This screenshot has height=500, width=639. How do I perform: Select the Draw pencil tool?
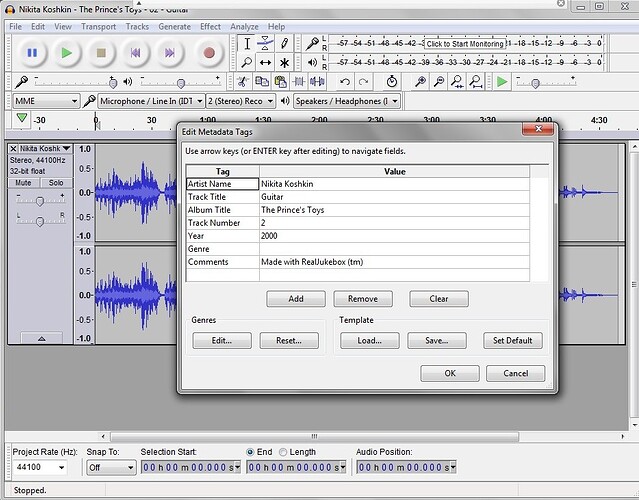284,44
